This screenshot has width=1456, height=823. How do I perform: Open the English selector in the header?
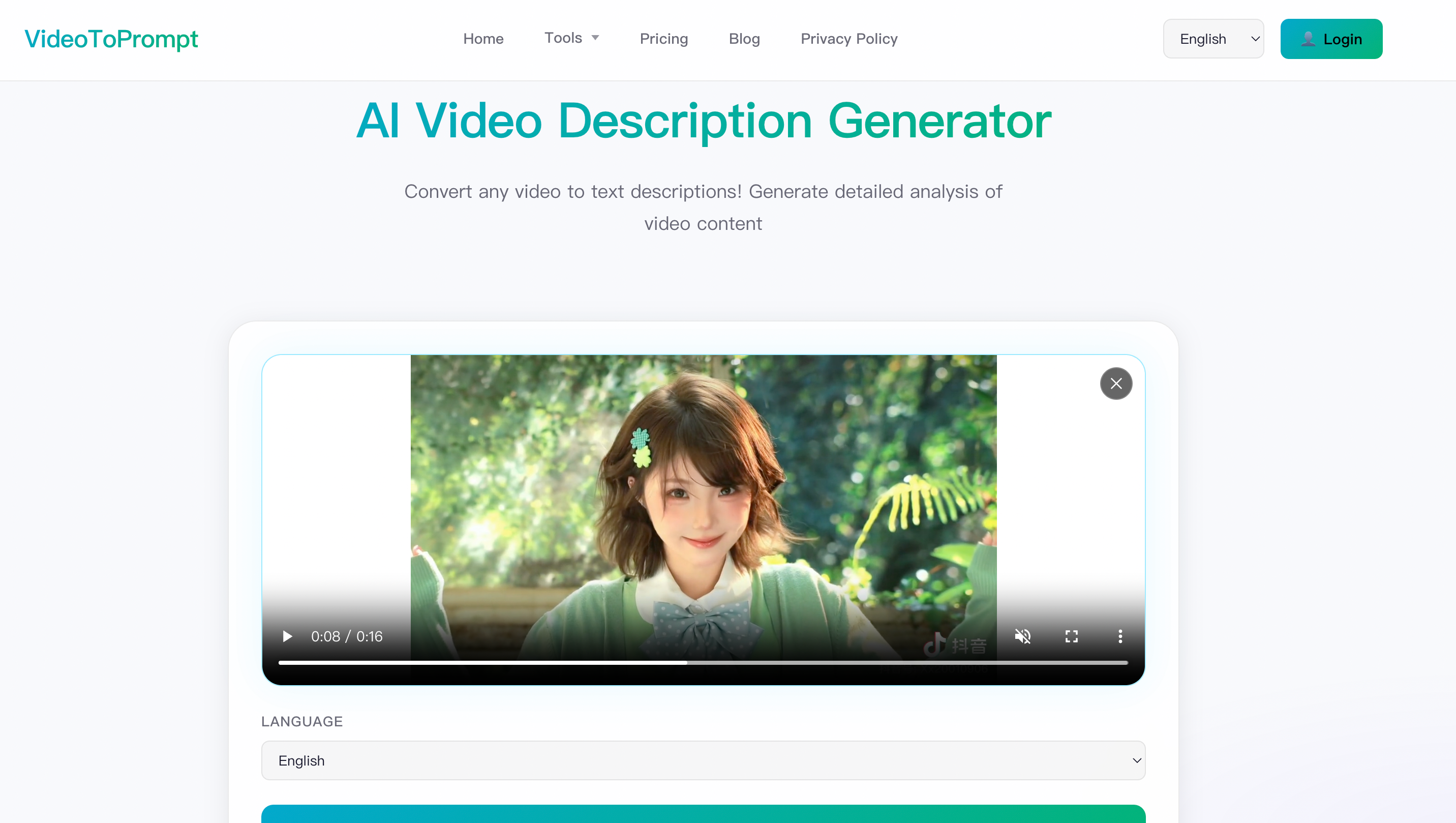pyautogui.click(x=1213, y=39)
